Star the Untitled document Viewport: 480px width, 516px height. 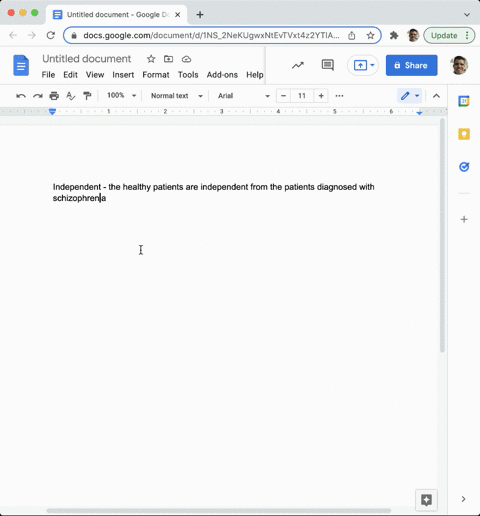pos(151,59)
